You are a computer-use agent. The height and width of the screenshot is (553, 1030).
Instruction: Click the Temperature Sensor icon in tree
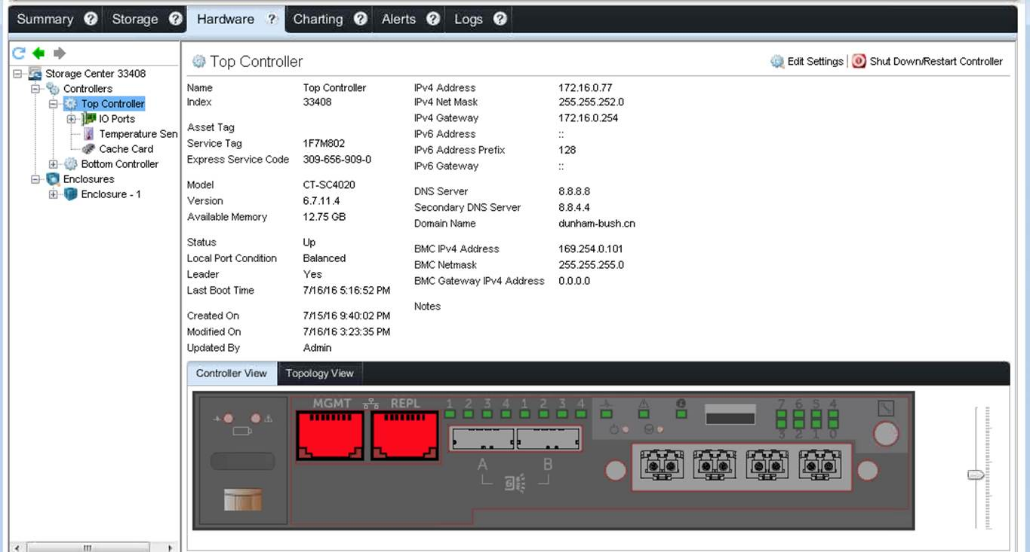point(89,134)
